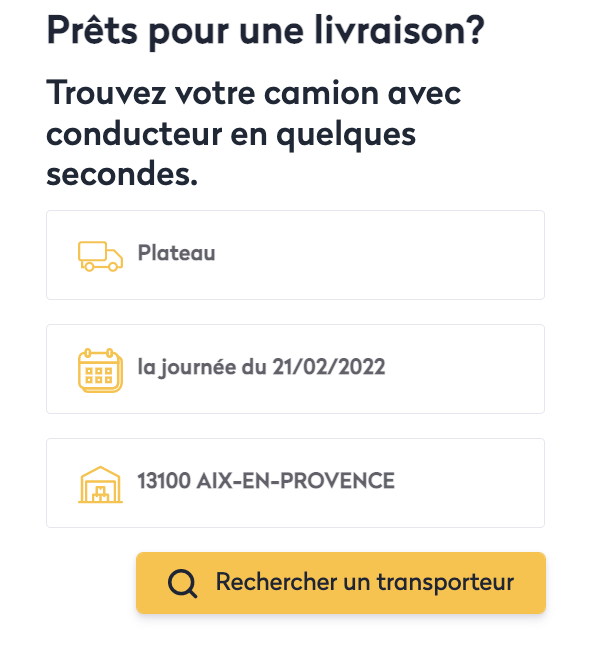Open the Plateau vehicle type selector
Viewport: 602px width, 654px height.
(295, 255)
